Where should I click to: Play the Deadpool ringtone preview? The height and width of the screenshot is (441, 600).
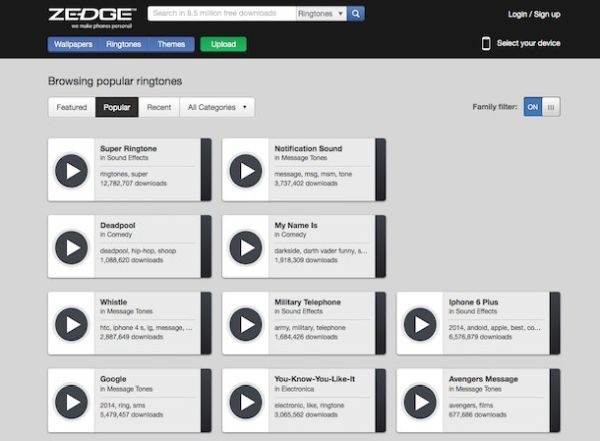(x=71, y=246)
